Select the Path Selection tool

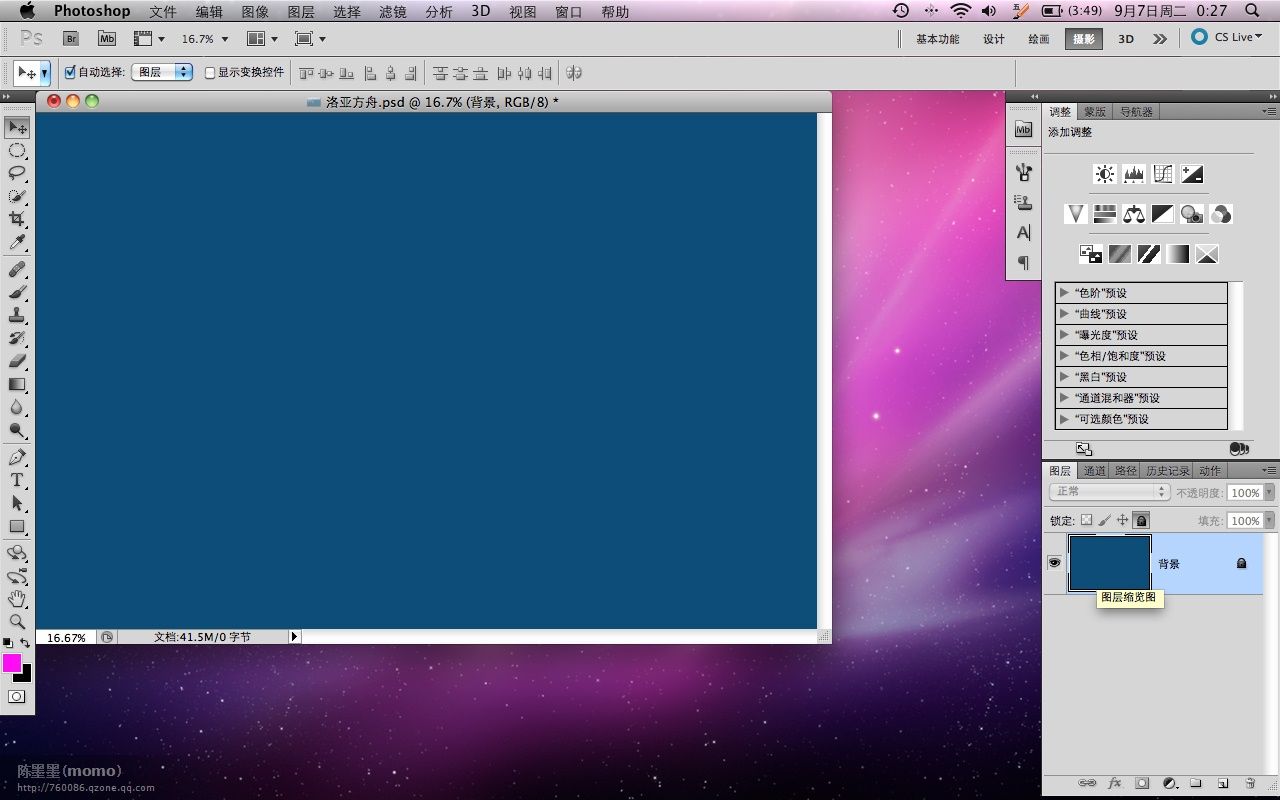pos(17,504)
